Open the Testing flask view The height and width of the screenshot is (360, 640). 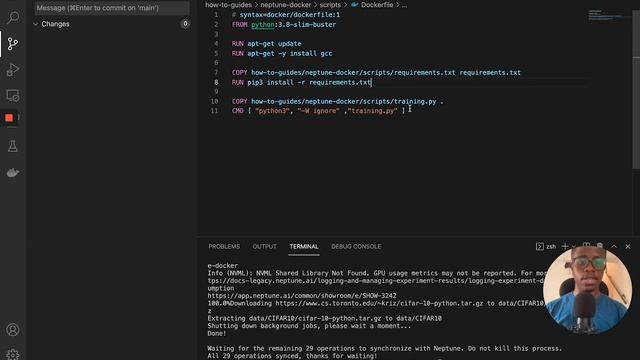13,146
